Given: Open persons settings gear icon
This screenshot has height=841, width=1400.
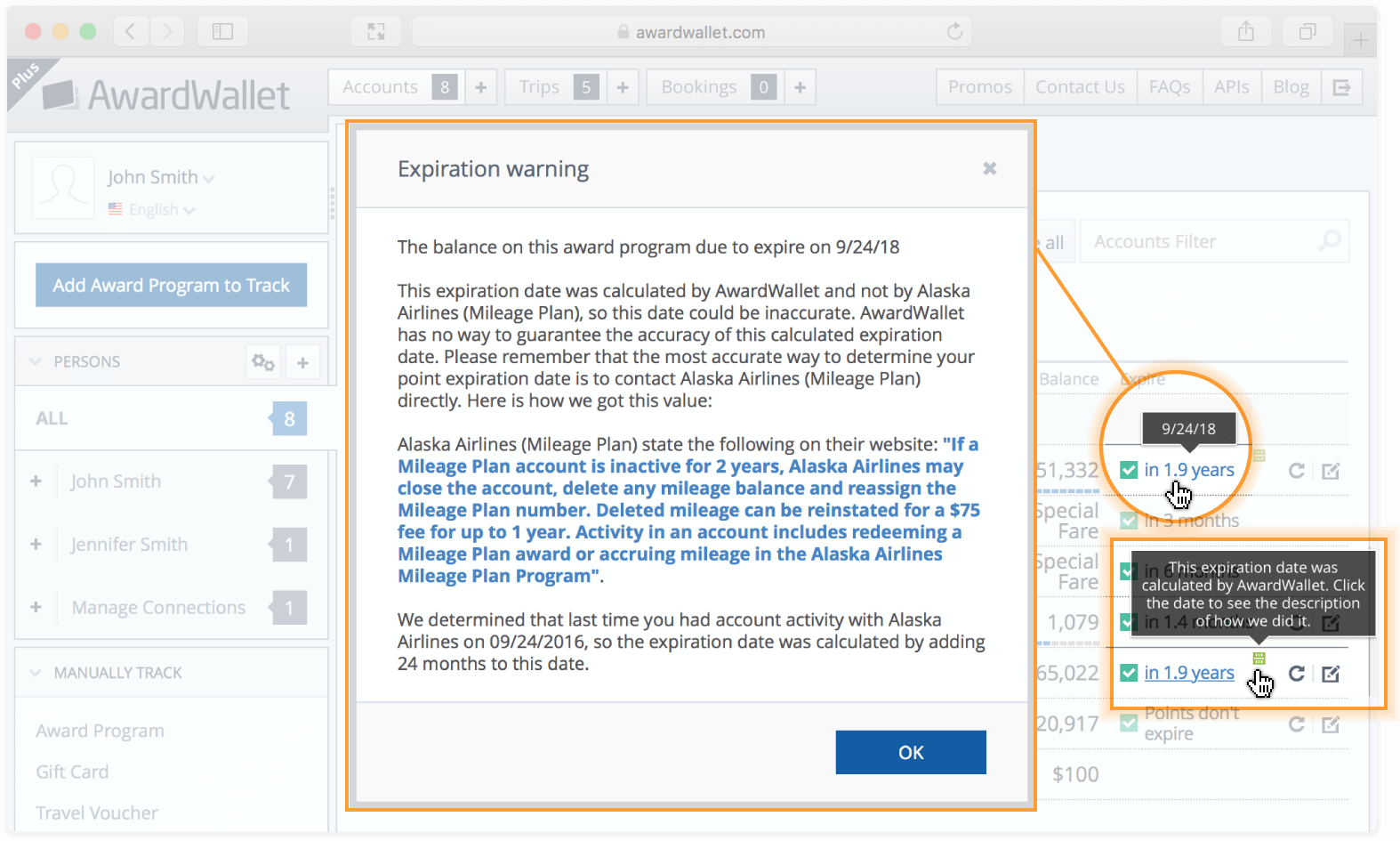Looking at the screenshot, I should (x=262, y=362).
